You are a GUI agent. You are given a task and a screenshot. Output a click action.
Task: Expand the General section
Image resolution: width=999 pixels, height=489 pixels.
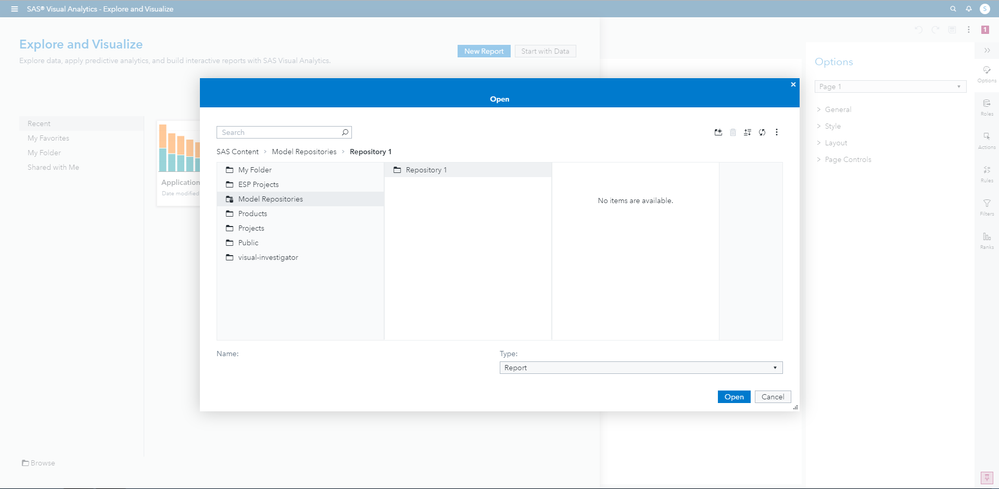(834, 110)
